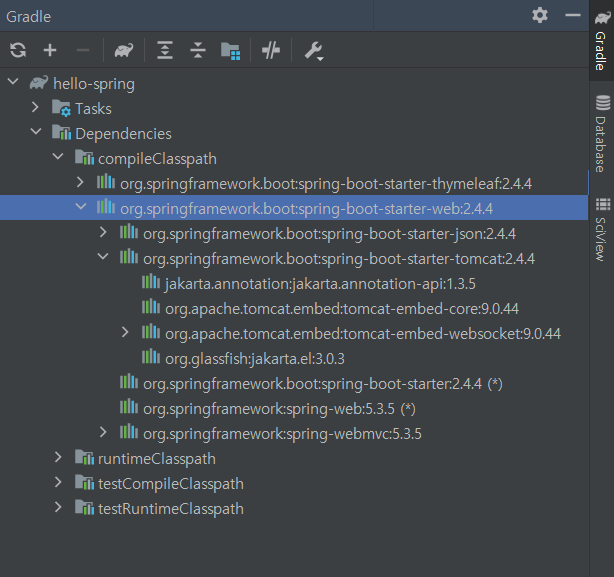Screen dimensions: 614x577
Task: Click library icon beside tomcat-embed-core
Action: tap(151, 307)
